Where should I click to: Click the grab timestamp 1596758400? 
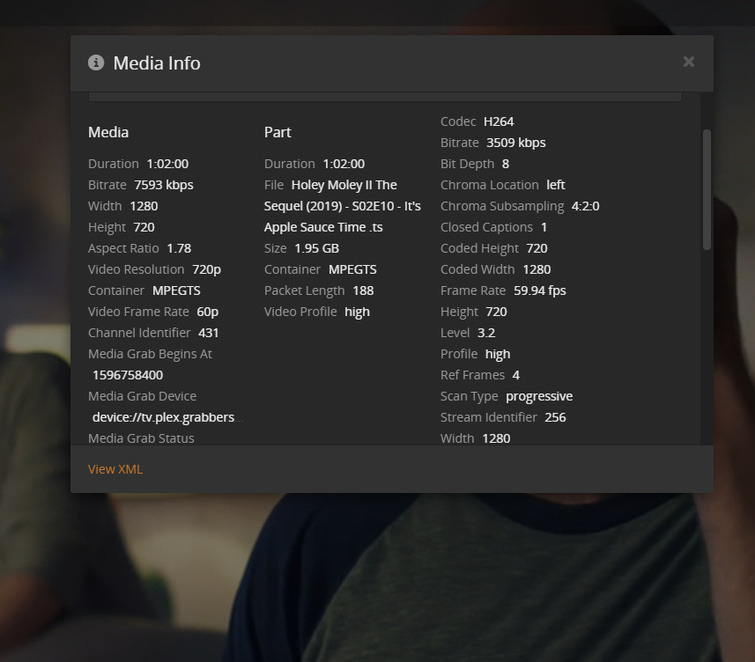pyautogui.click(x=128, y=375)
